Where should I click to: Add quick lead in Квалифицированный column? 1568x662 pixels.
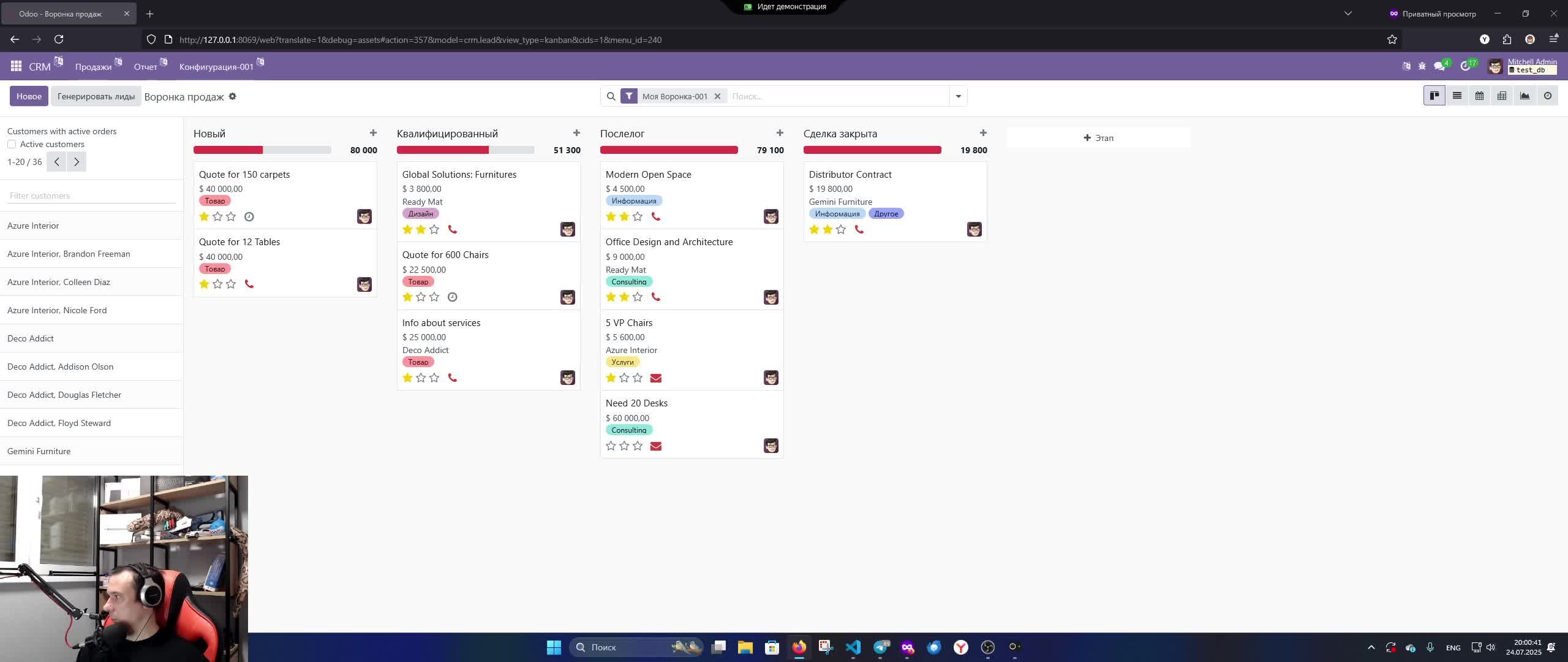[576, 133]
